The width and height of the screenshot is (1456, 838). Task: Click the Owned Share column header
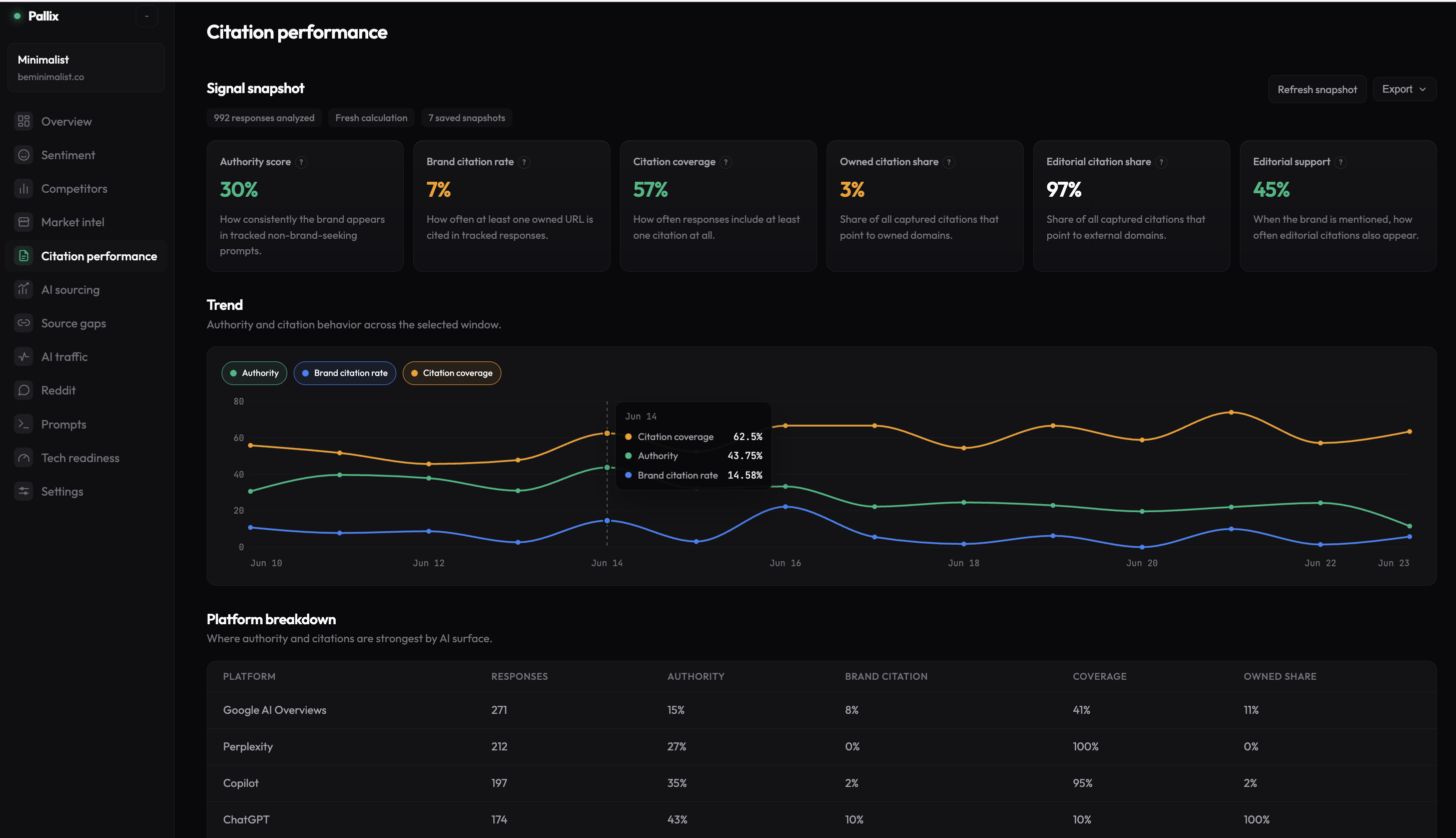tap(1280, 676)
